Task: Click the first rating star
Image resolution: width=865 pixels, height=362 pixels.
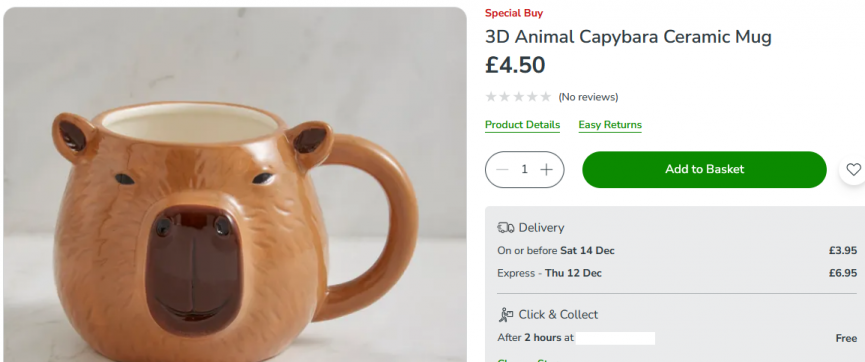Action: pyautogui.click(x=490, y=97)
